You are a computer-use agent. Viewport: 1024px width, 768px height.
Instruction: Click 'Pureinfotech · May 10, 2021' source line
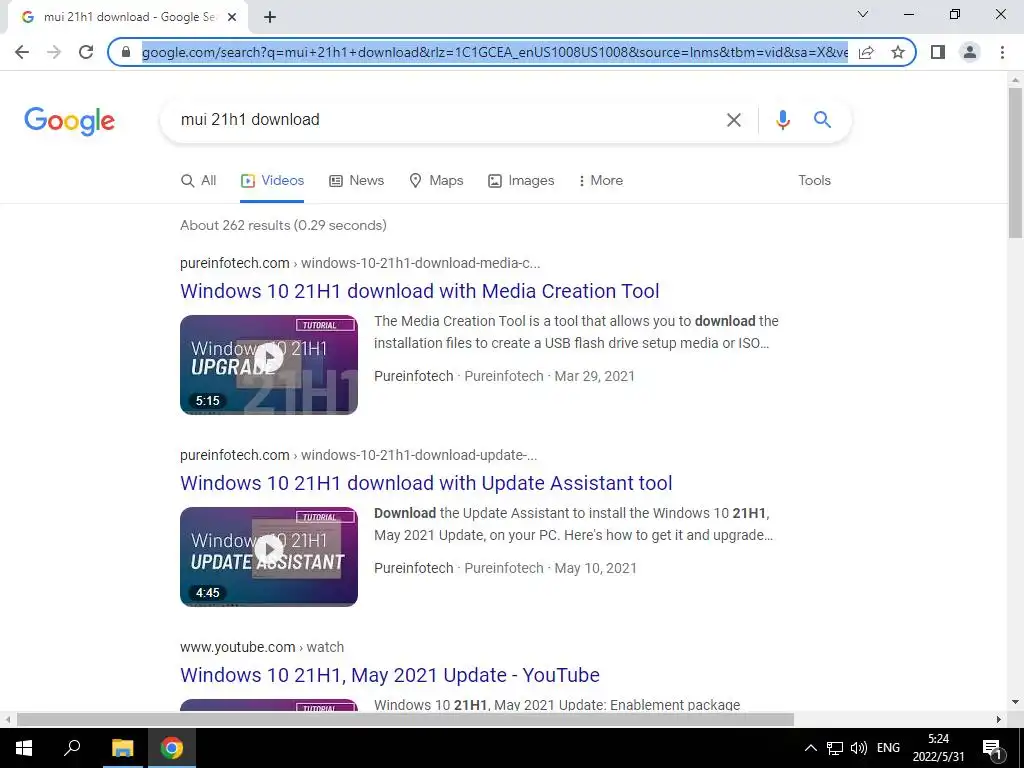coord(505,569)
